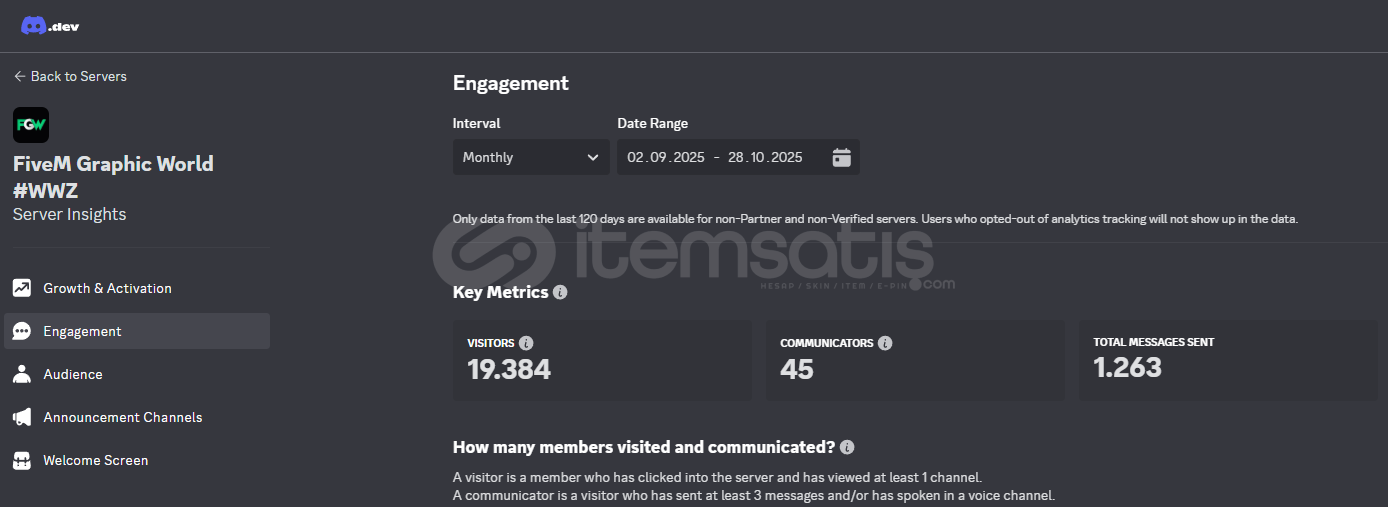The height and width of the screenshot is (507, 1388).
Task: Click info icon beside visited and communicated heading
Action: pyautogui.click(x=847, y=447)
